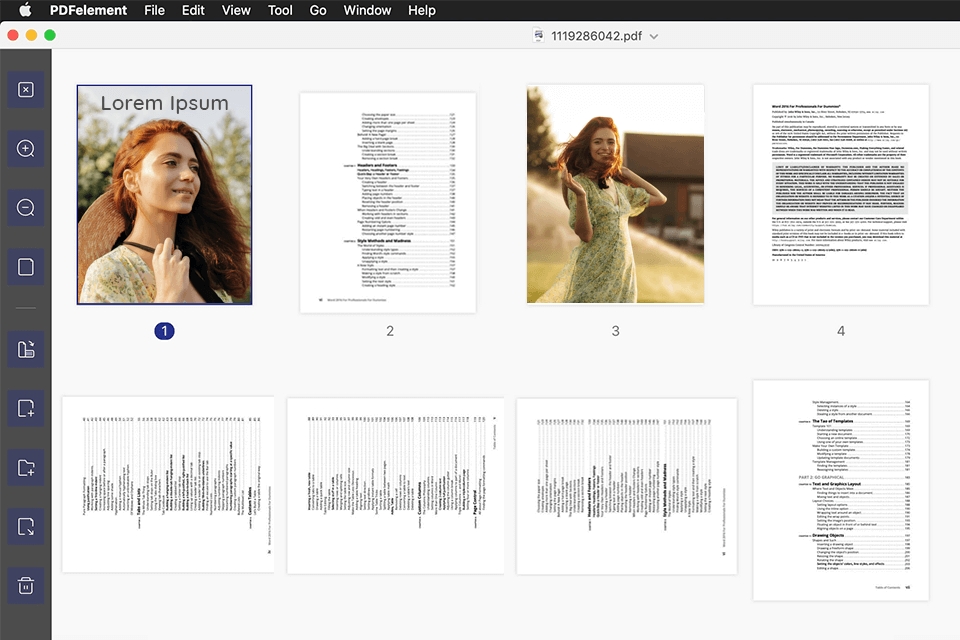Click the extract page arrow icon
The width and height of the screenshot is (960, 640).
coord(26,526)
